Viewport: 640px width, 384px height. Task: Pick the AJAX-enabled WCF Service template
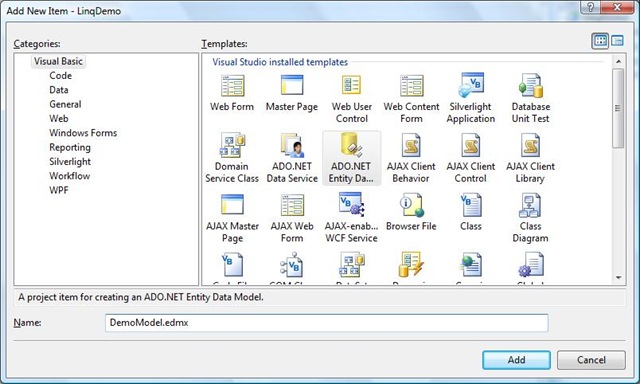[351, 218]
